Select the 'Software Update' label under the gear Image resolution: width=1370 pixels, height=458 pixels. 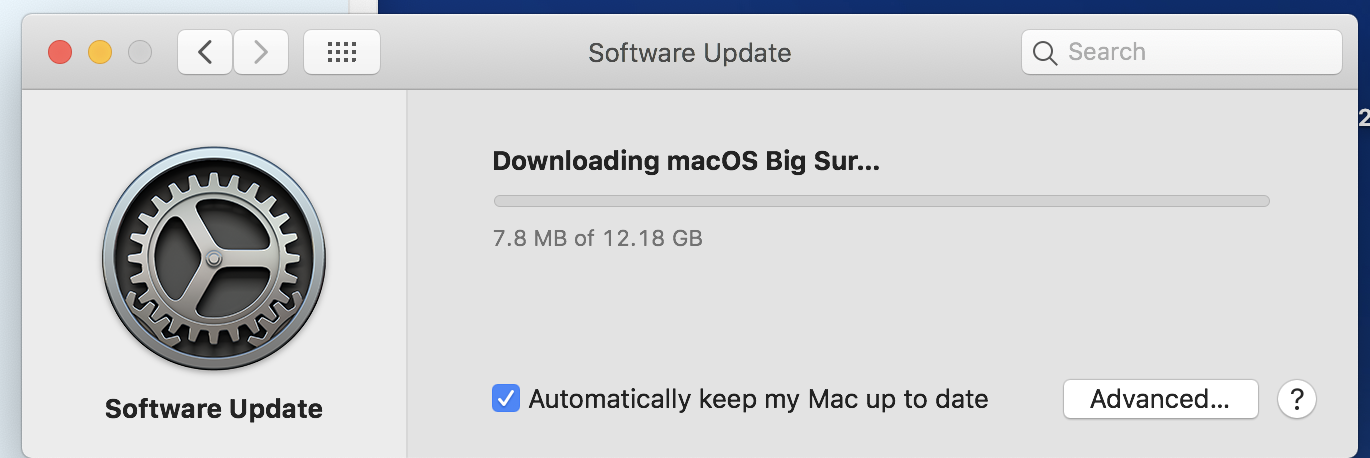214,408
